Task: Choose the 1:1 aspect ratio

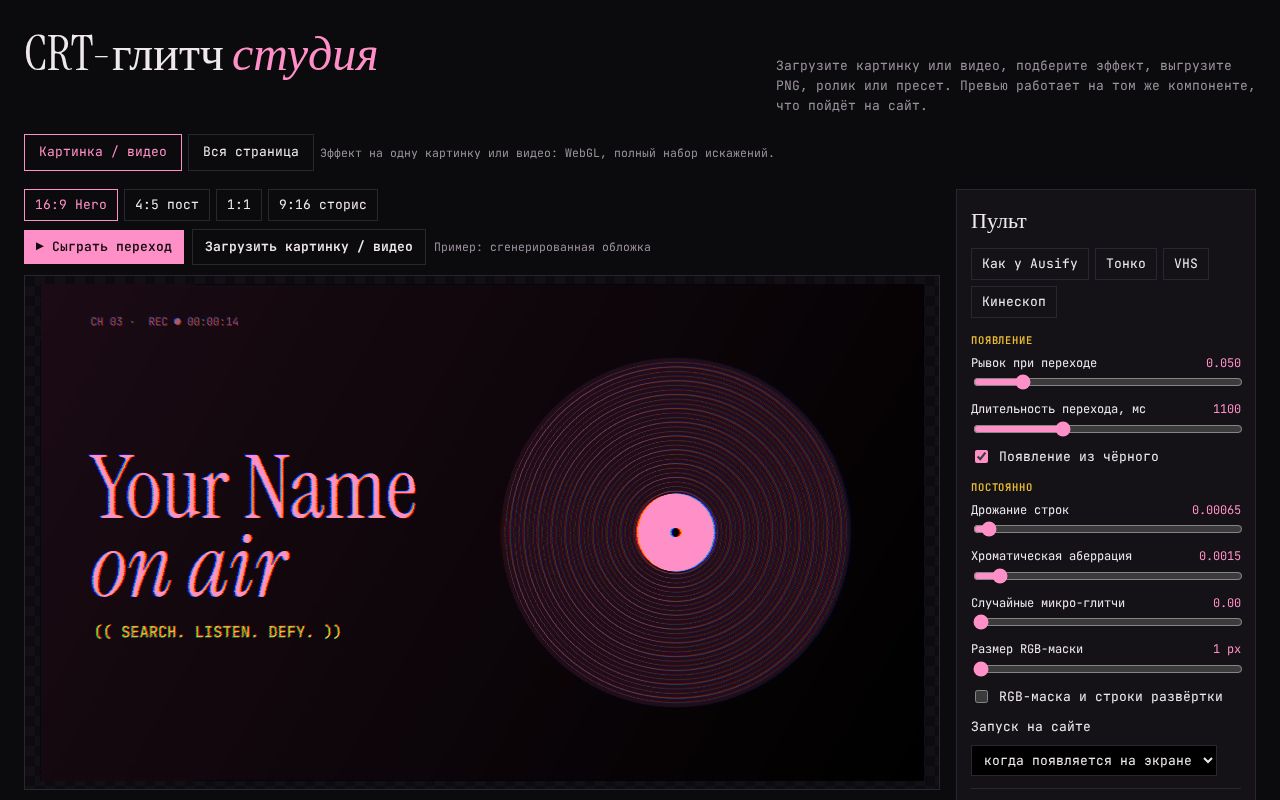Action: pyautogui.click(x=239, y=205)
